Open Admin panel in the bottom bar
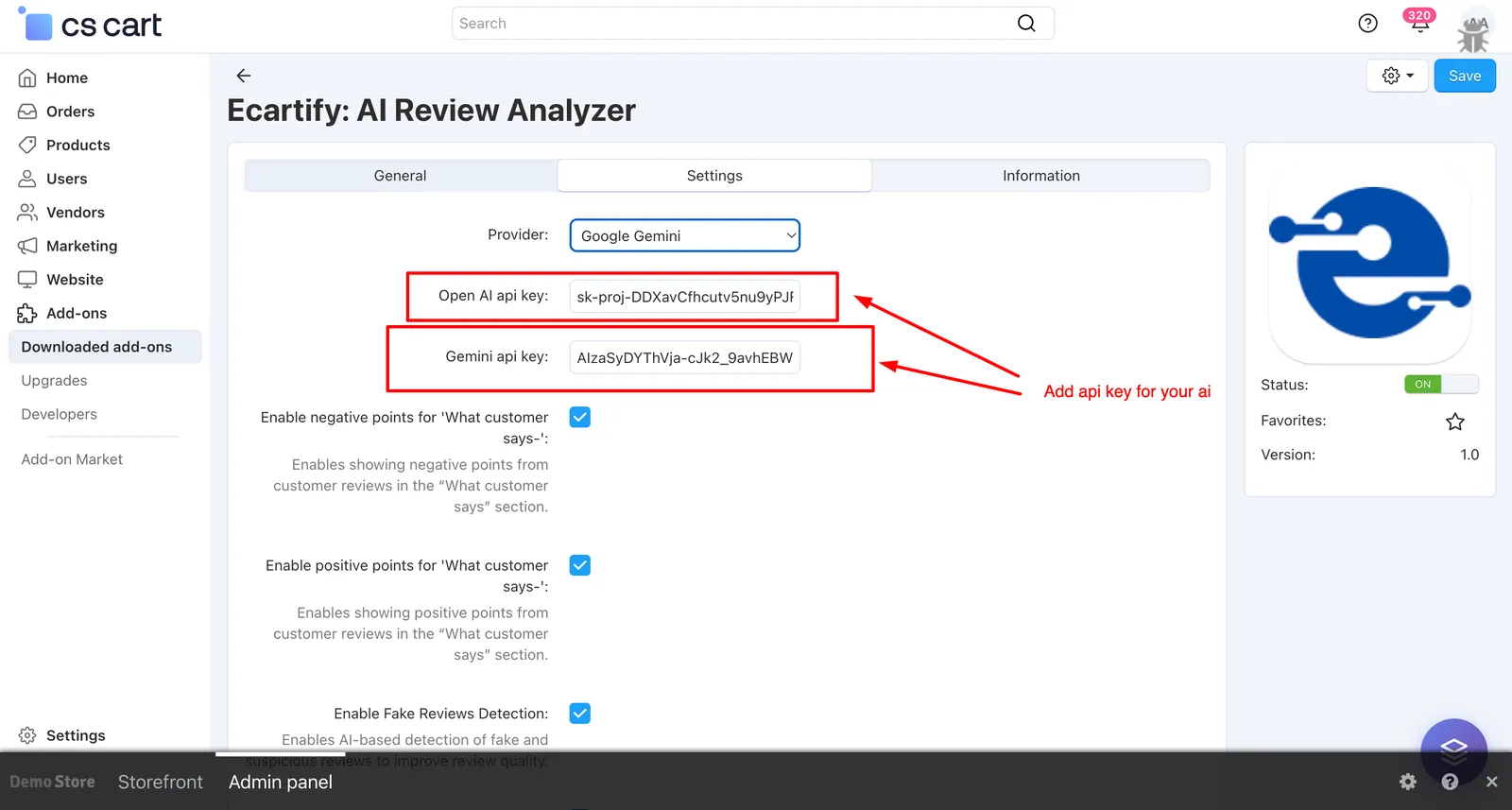Viewport: 1512px width, 810px height. pyautogui.click(x=281, y=782)
